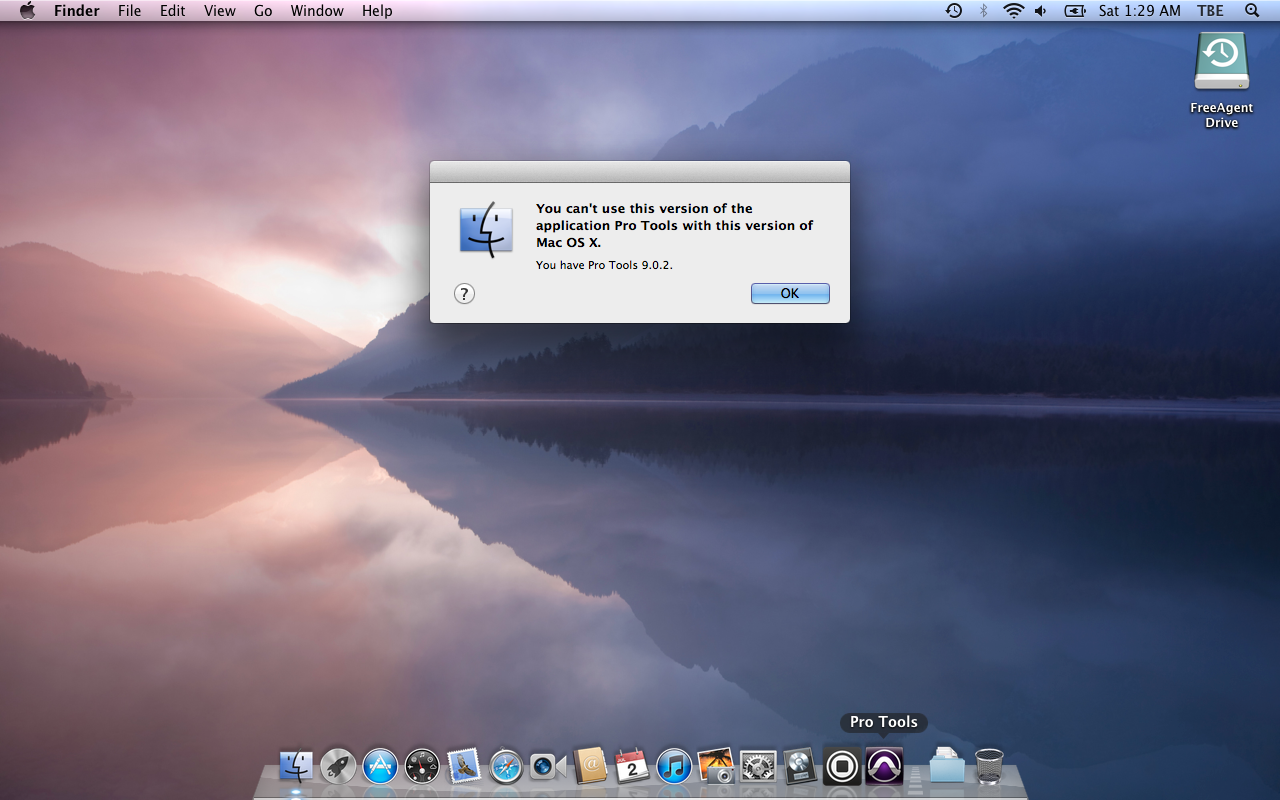Open Address Book in the Dock

[x=590, y=767]
